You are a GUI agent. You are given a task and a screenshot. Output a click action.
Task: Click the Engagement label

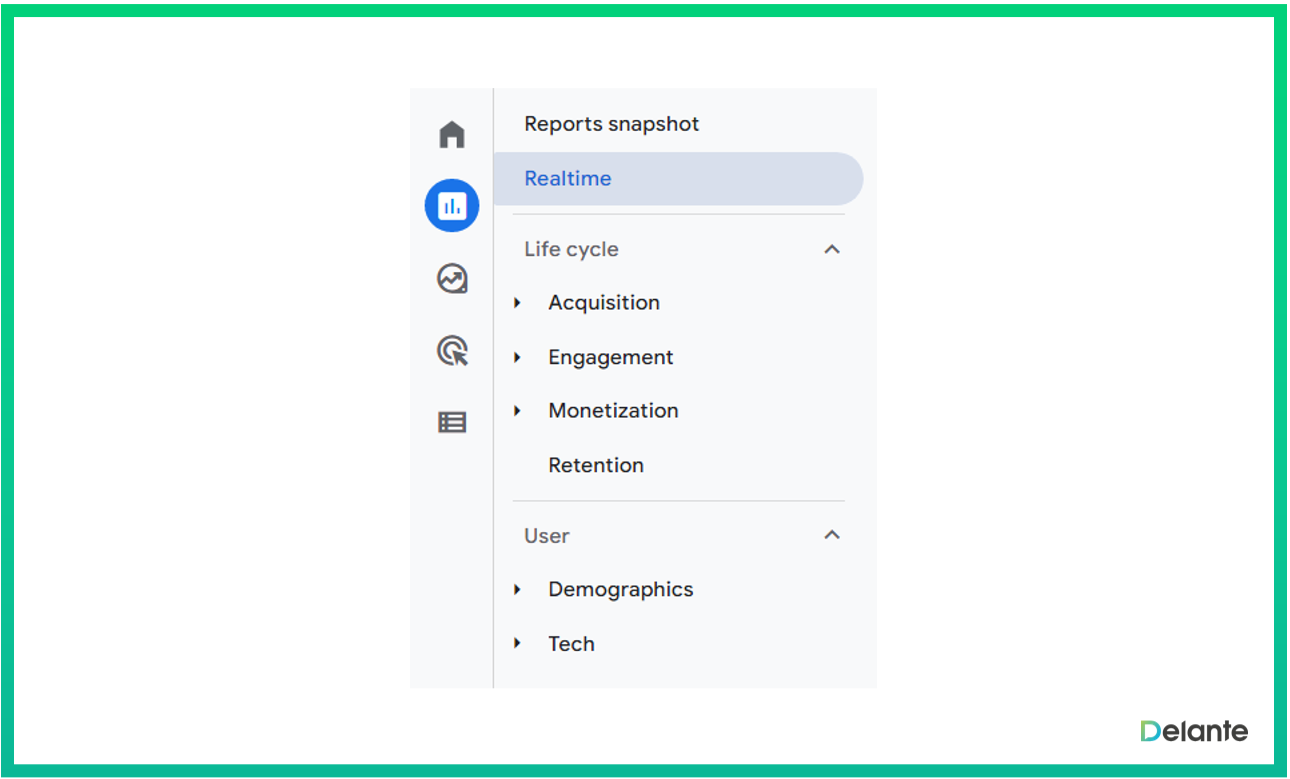(611, 357)
